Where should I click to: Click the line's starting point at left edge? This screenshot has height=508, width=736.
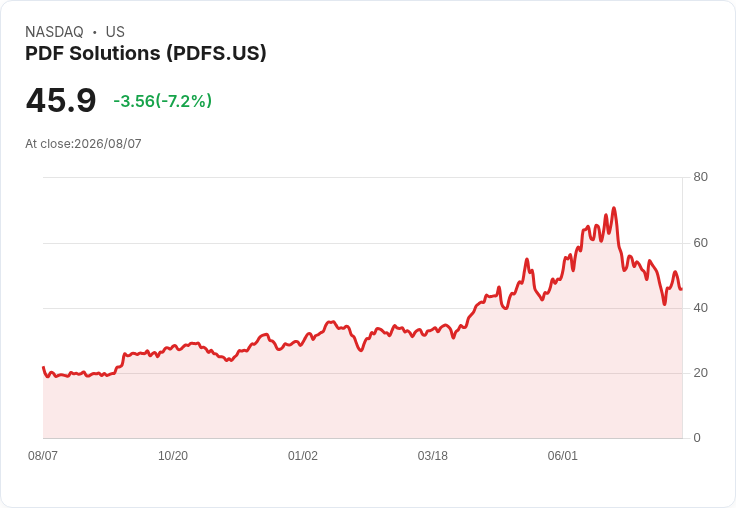44,367
